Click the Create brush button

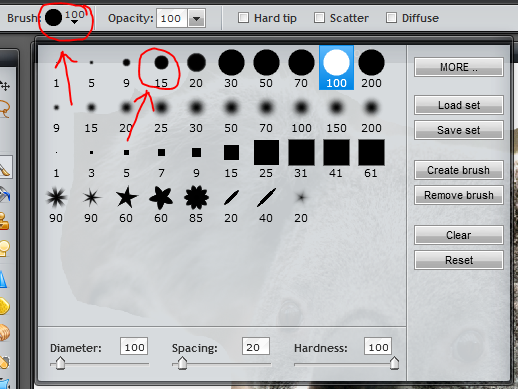pyautogui.click(x=459, y=170)
